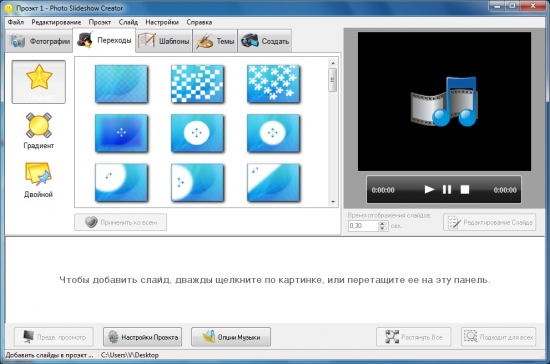Click the Применить ко всем button
Image resolution: width=550 pixels, height=364 pixels.
coord(120,222)
